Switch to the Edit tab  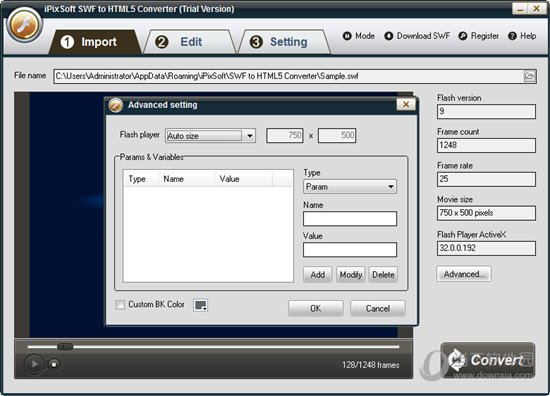tap(189, 42)
